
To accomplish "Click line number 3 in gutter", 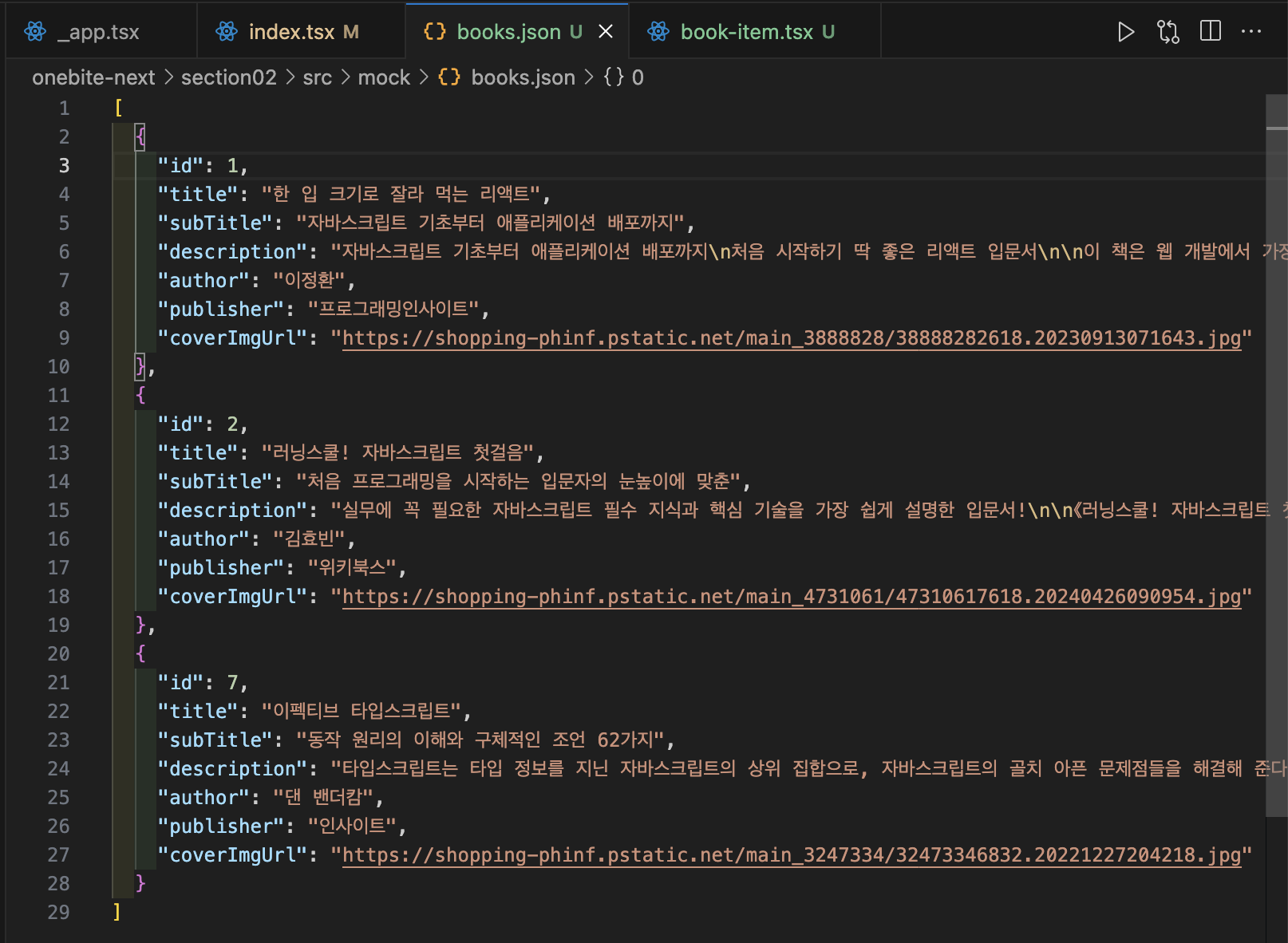I will (64, 166).
